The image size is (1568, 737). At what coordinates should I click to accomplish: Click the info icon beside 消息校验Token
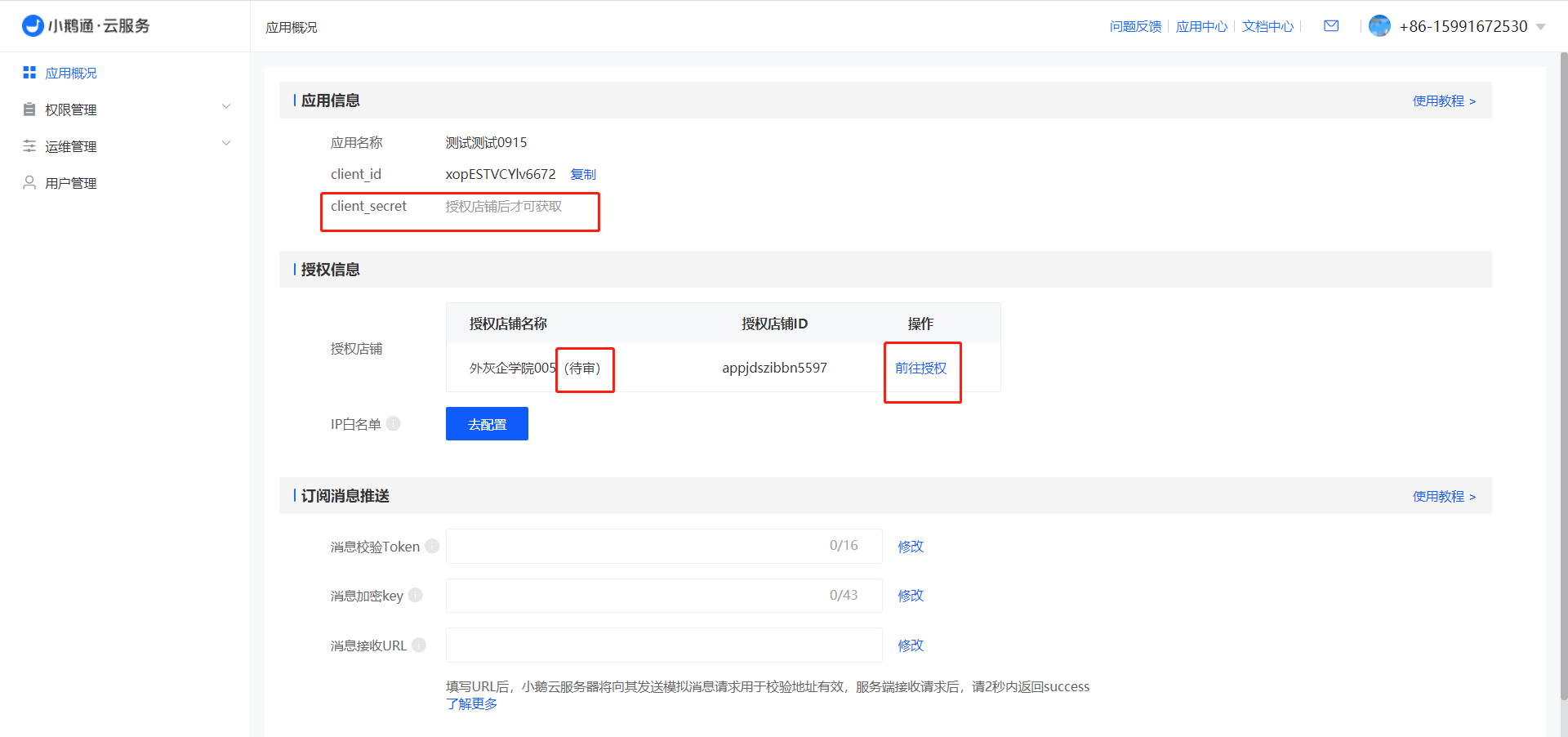pyautogui.click(x=432, y=546)
